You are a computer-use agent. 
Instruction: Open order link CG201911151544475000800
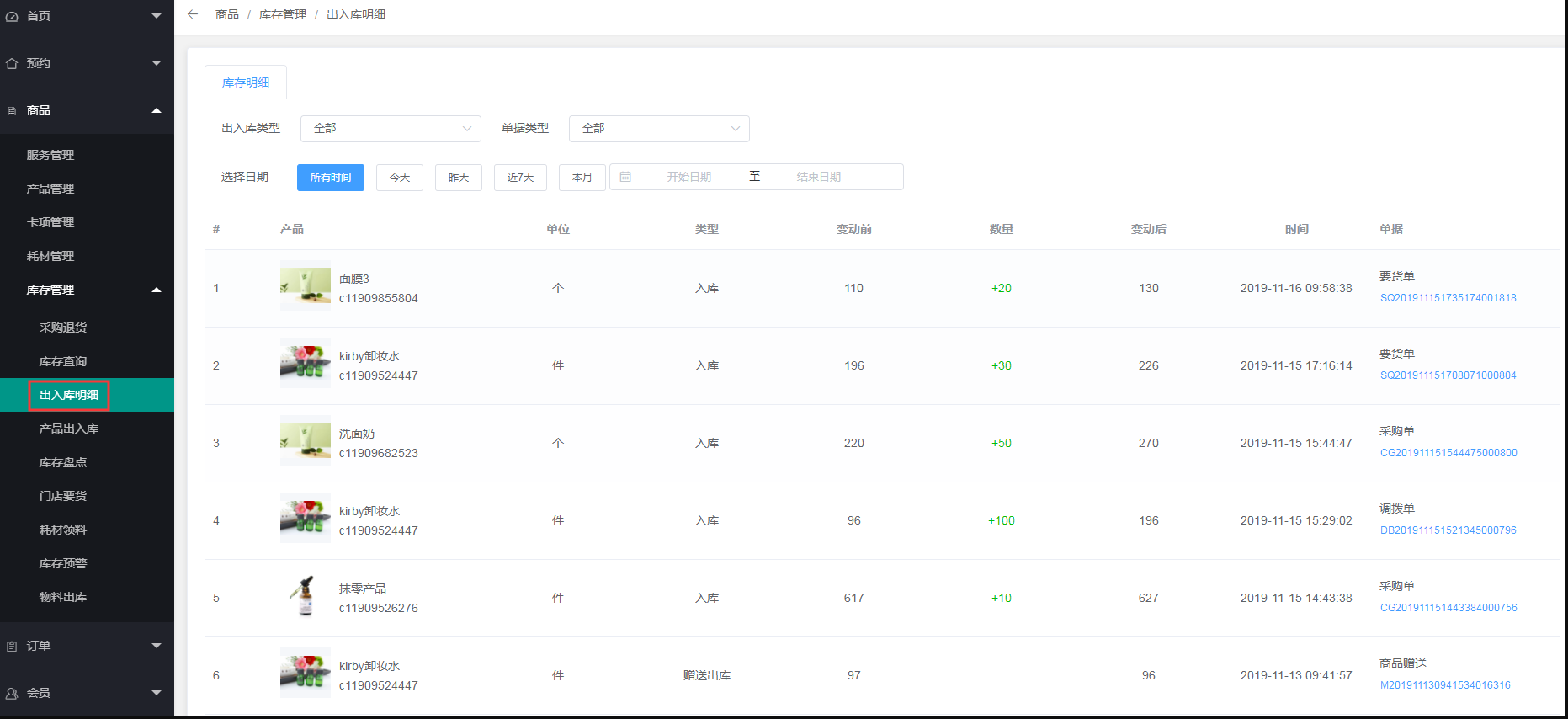[x=1448, y=453]
